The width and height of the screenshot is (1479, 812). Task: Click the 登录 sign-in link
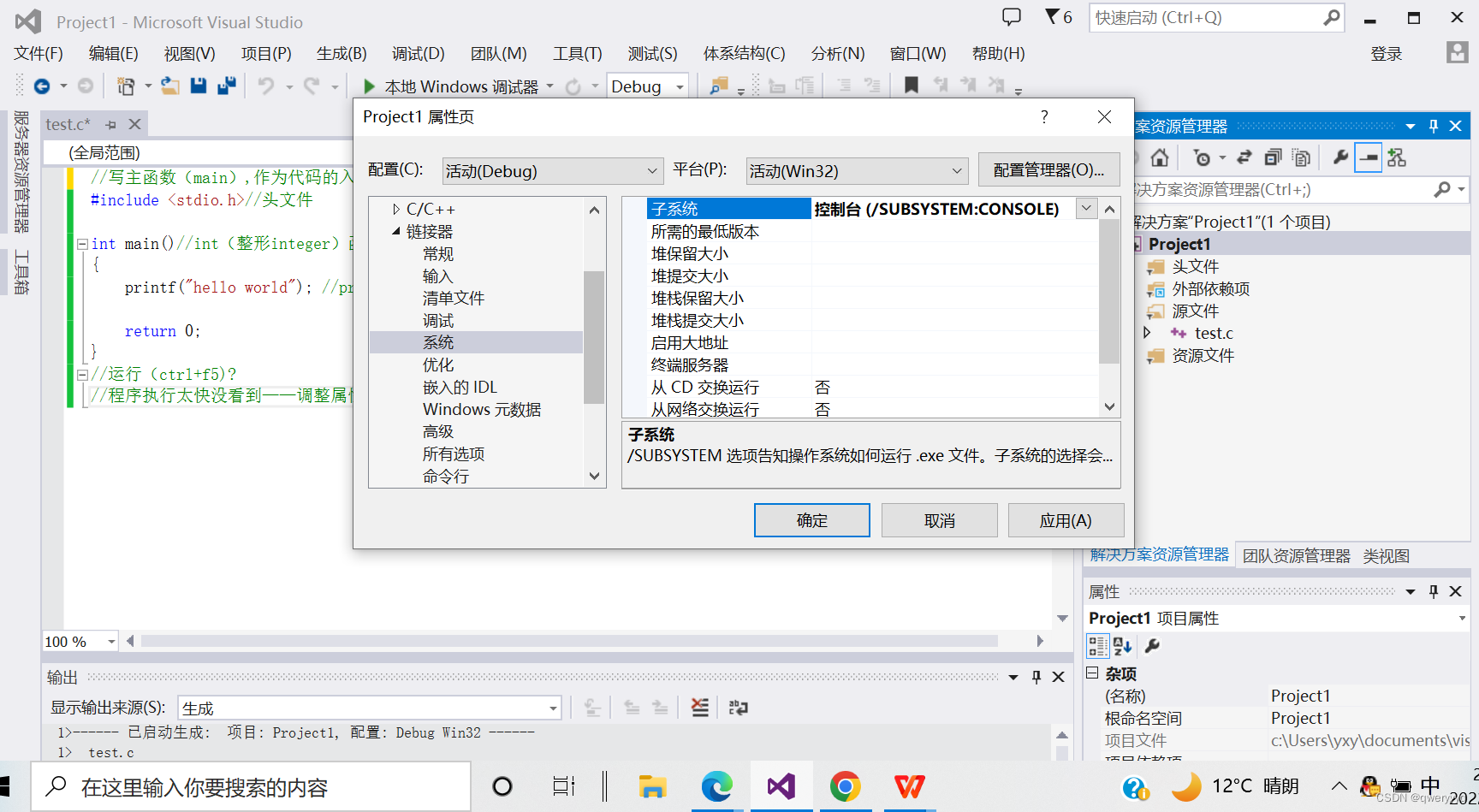1386,54
